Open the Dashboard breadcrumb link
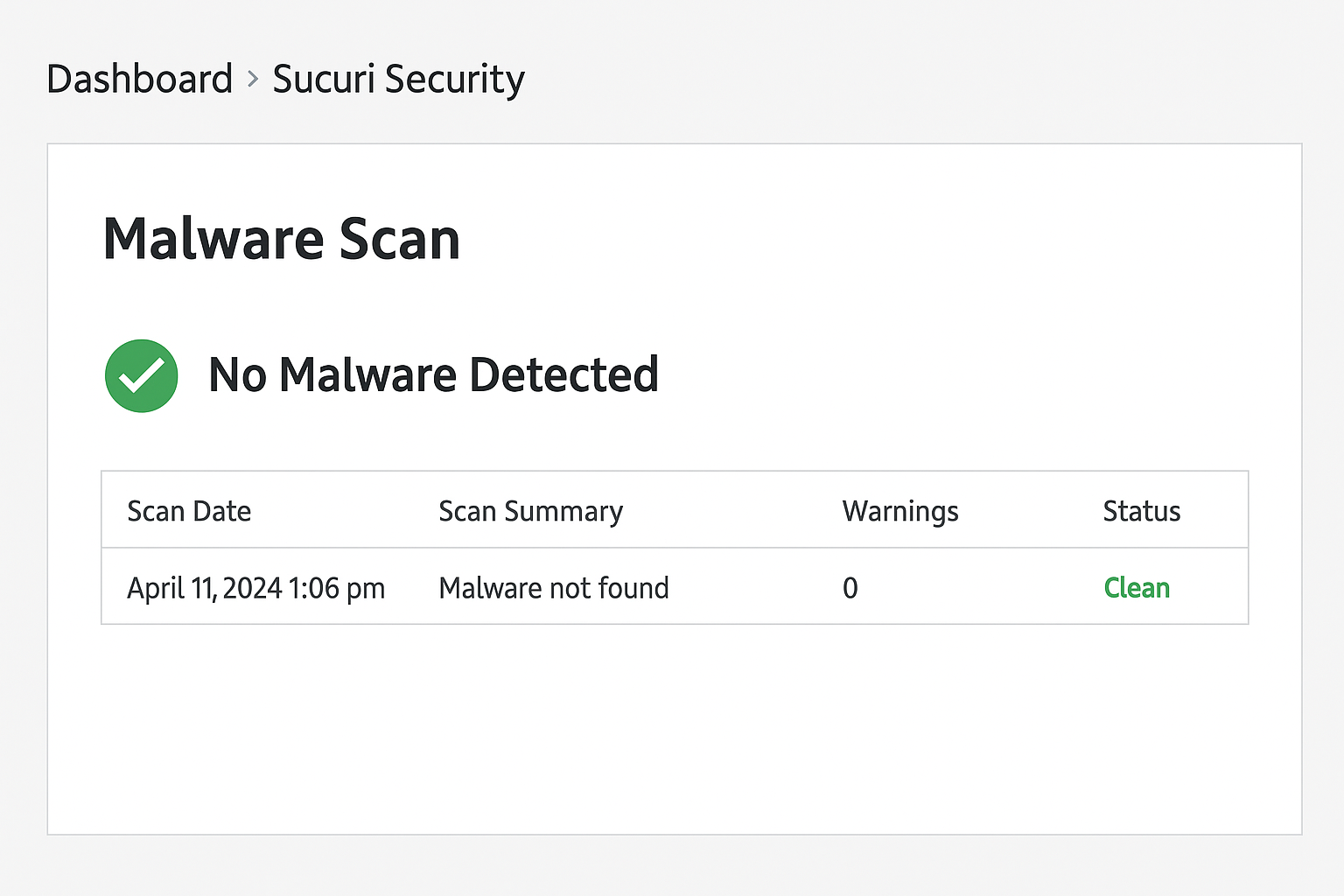The width and height of the screenshot is (1344, 896). [140, 79]
